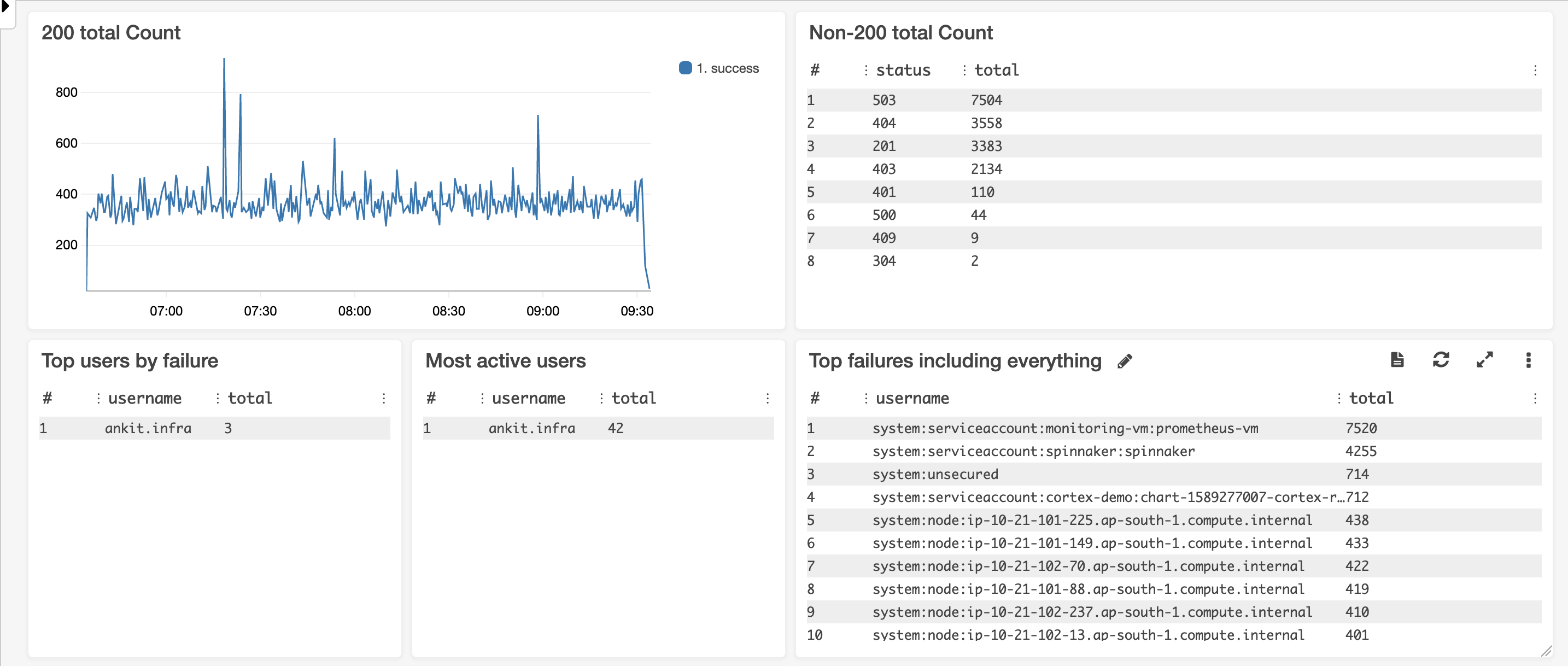Select the prometheus-vm serviceaccount row

(1064, 428)
